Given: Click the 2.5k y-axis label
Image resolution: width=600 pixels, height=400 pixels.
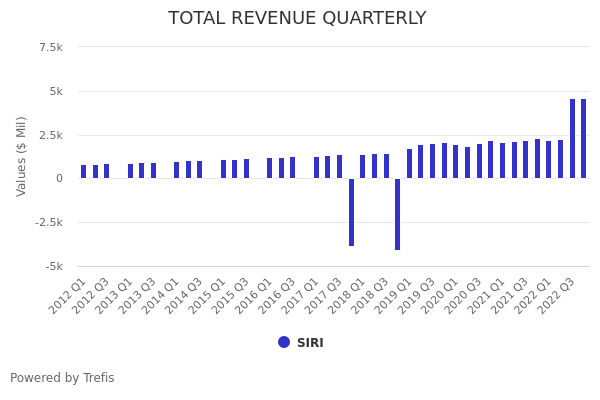Looking at the screenshot, I should click(x=51, y=135).
